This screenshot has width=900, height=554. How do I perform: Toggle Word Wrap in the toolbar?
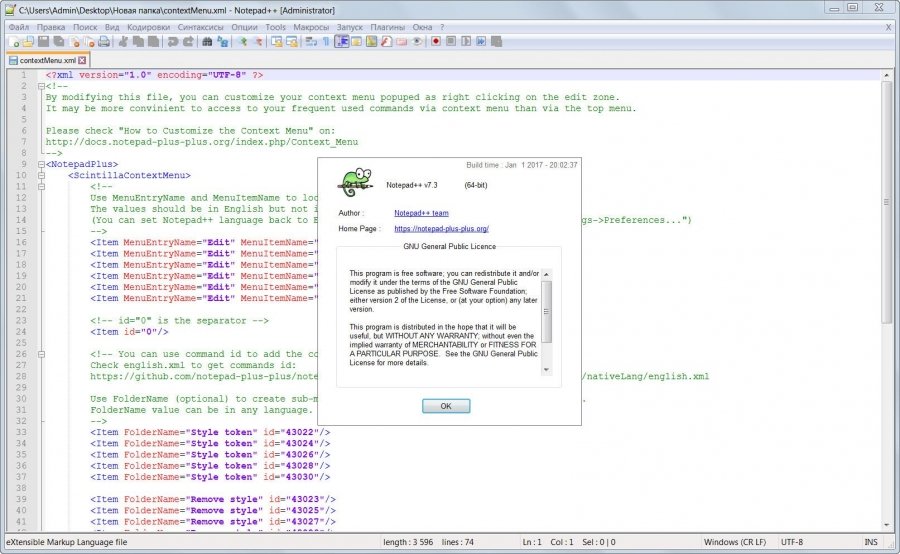point(311,42)
